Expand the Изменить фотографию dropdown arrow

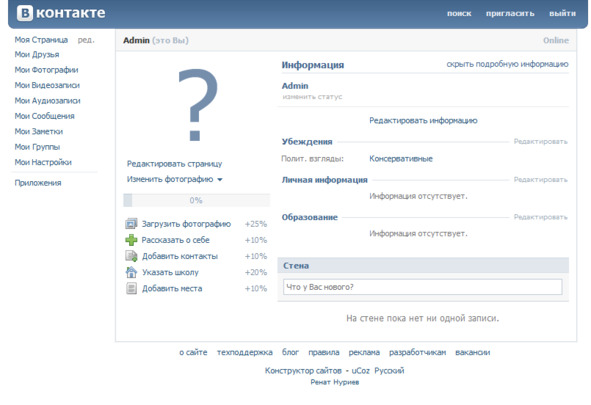(220, 180)
